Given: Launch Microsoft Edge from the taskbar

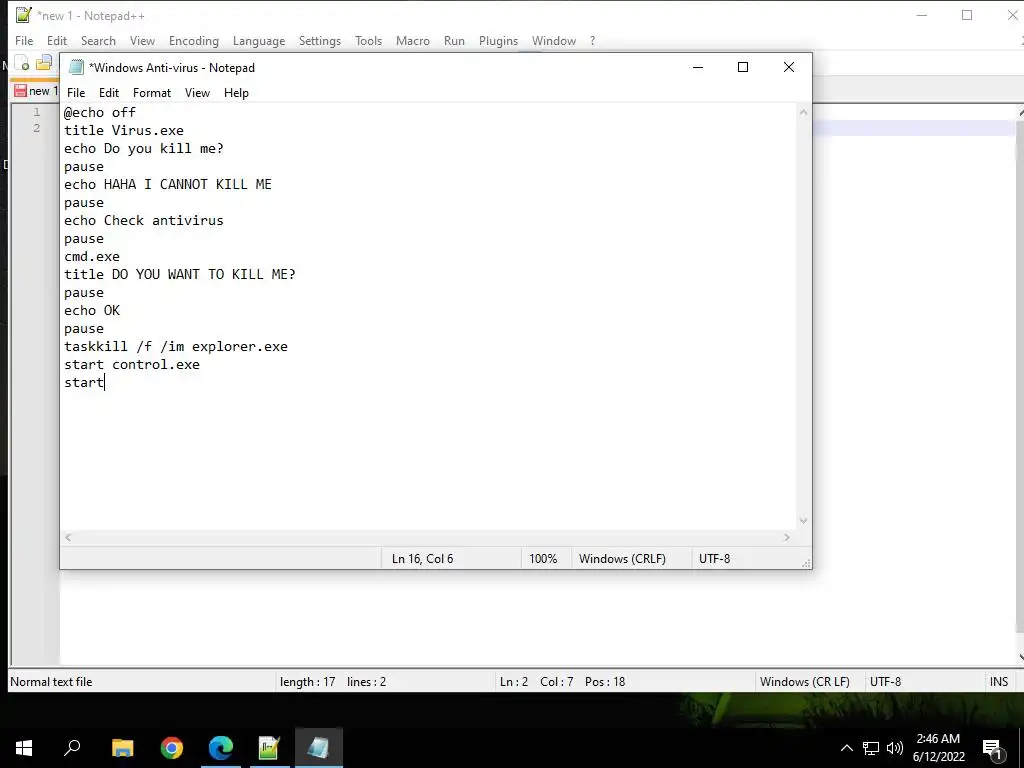Looking at the screenshot, I should tap(221, 748).
